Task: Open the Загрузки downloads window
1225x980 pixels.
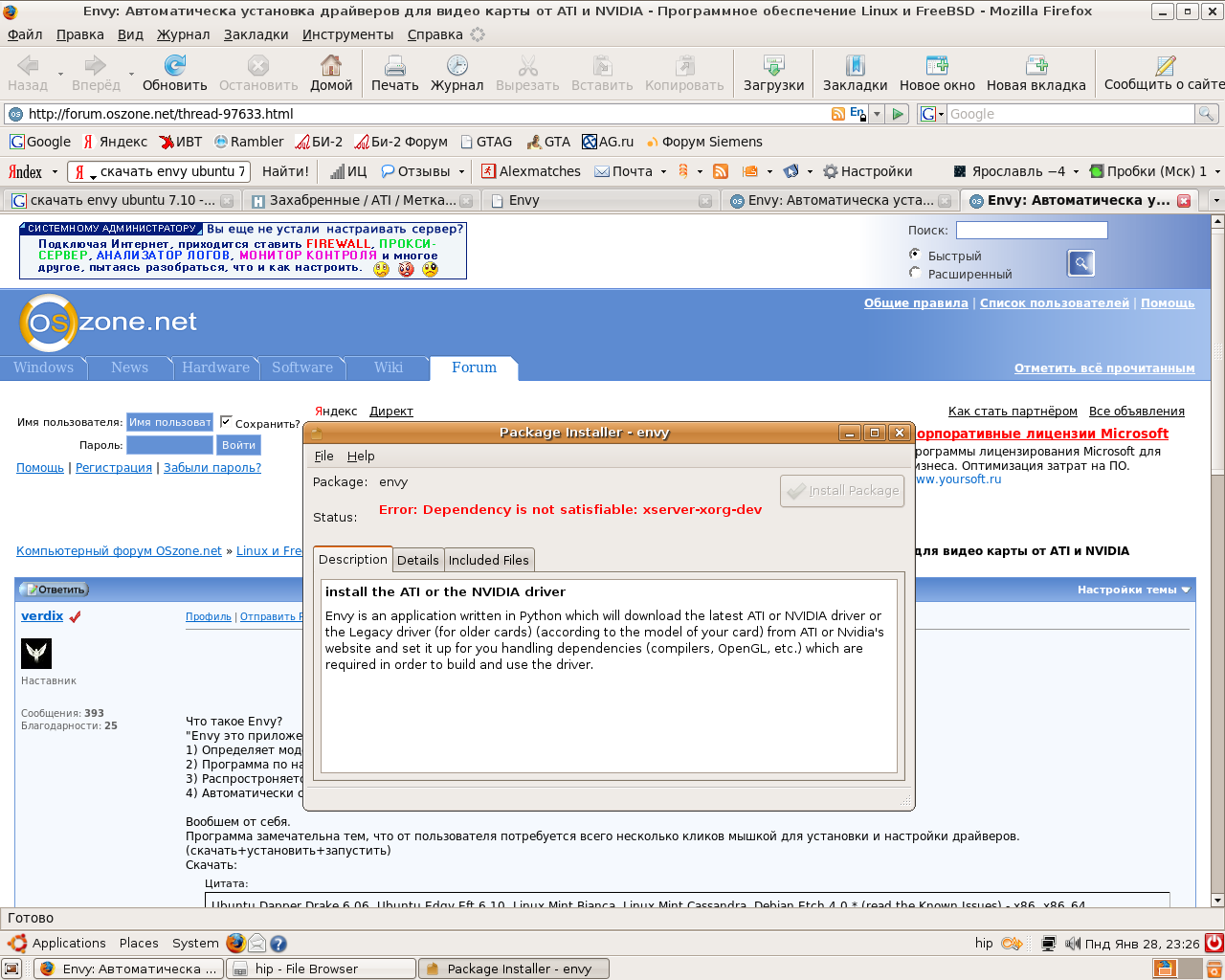Action: point(773,73)
